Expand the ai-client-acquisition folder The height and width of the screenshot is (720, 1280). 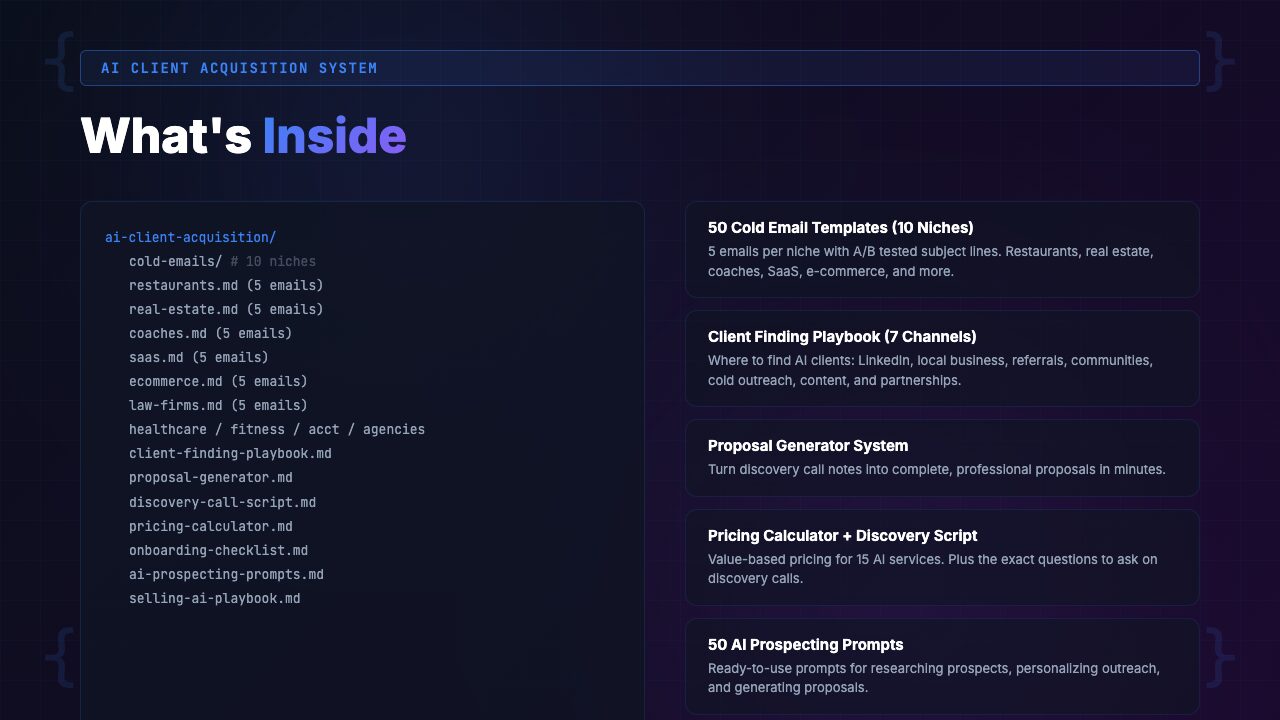(x=189, y=237)
